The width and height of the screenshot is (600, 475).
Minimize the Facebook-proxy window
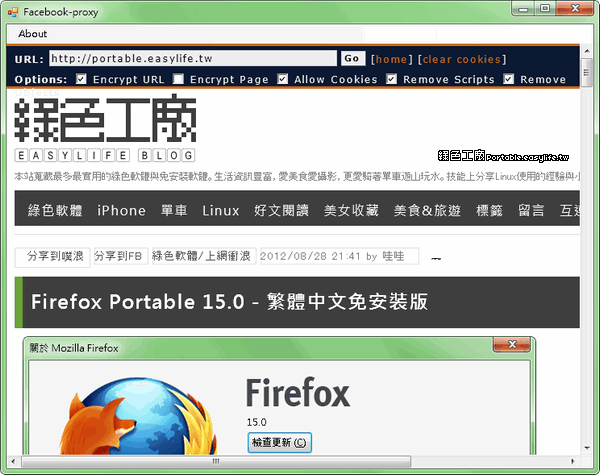(523, 8)
